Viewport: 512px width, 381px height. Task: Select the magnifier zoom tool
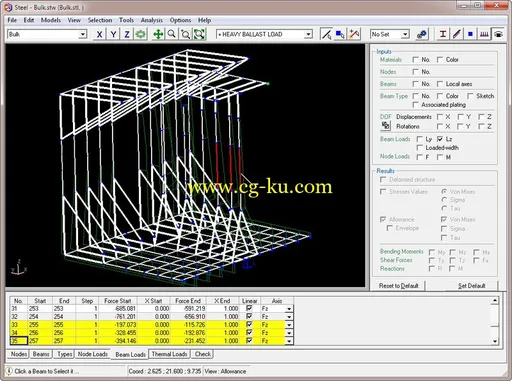click(x=172, y=34)
